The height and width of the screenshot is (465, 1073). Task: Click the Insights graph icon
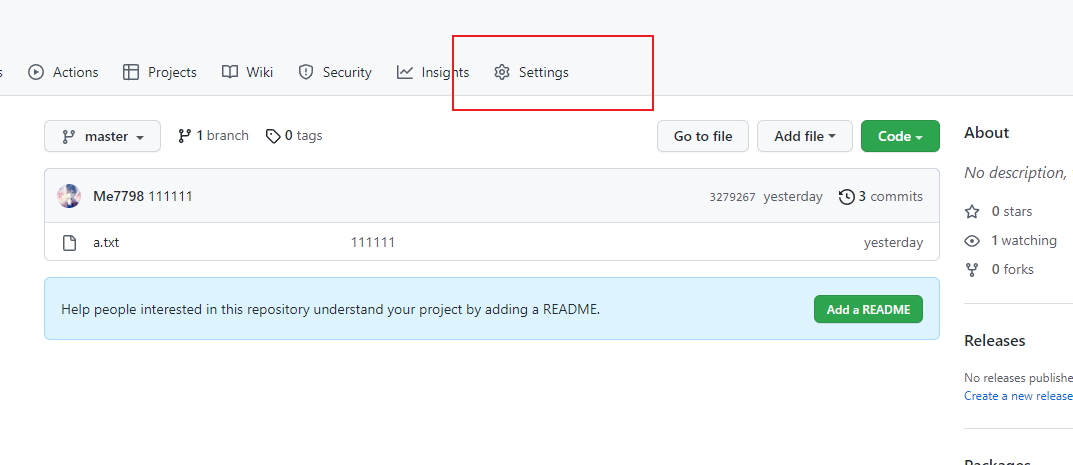coord(405,72)
